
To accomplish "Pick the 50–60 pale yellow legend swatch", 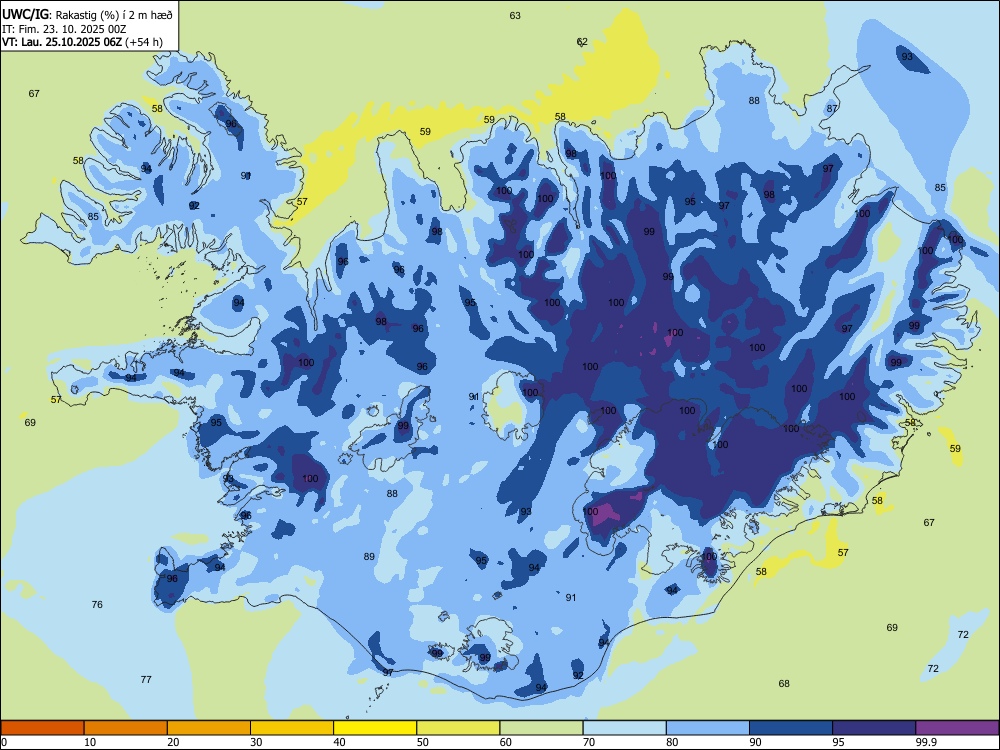I will pyautogui.click(x=458, y=728).
